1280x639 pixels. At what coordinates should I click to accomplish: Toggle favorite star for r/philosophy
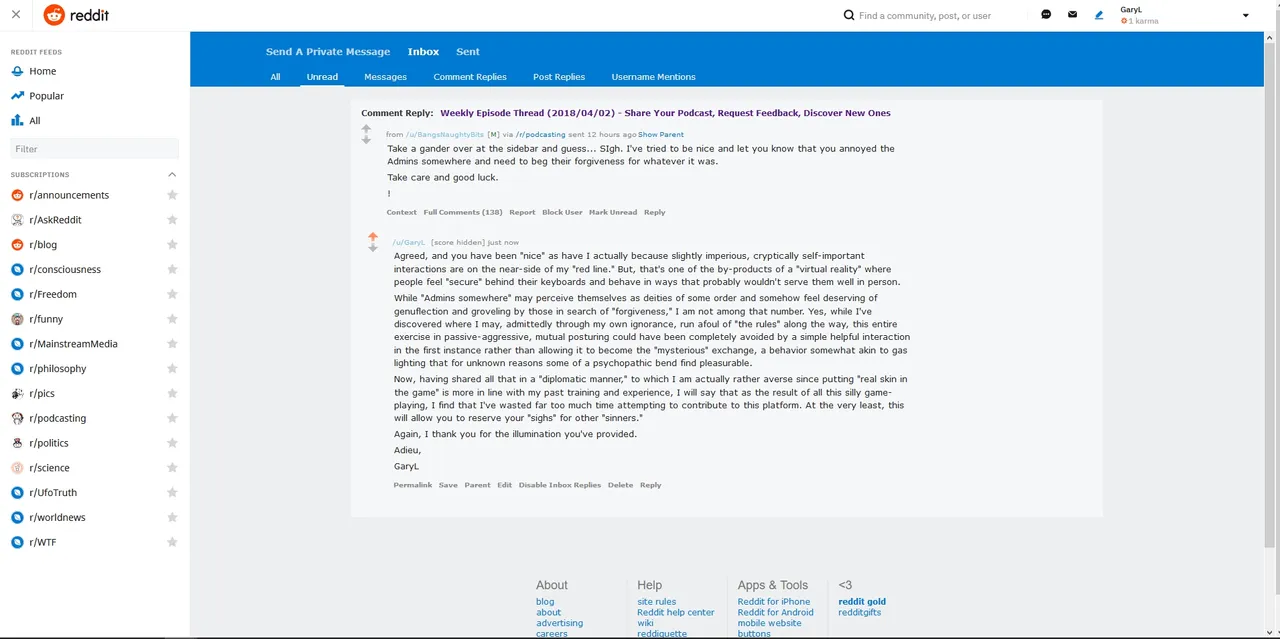coord(172,368)
